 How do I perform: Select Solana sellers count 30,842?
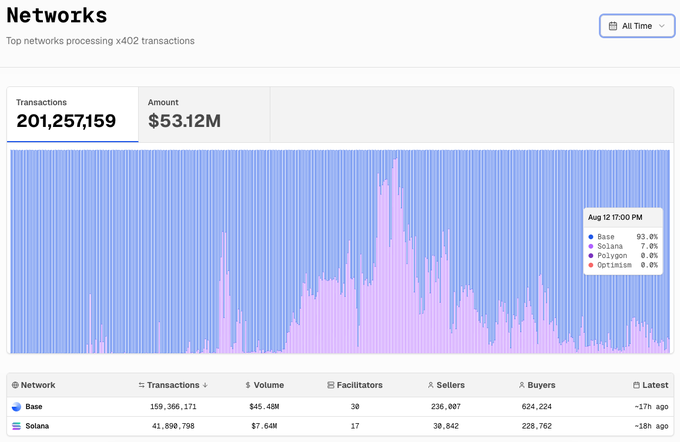click(x=446, y=426)
